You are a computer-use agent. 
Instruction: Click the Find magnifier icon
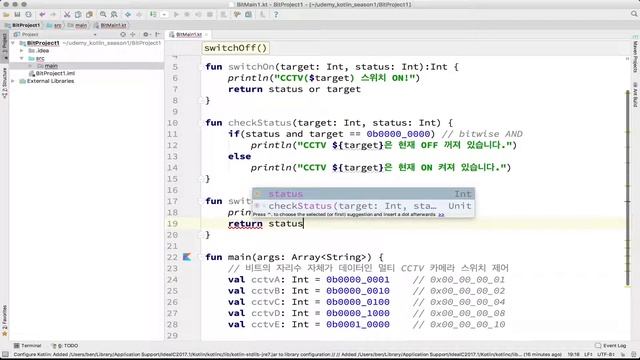click(103, 15)
